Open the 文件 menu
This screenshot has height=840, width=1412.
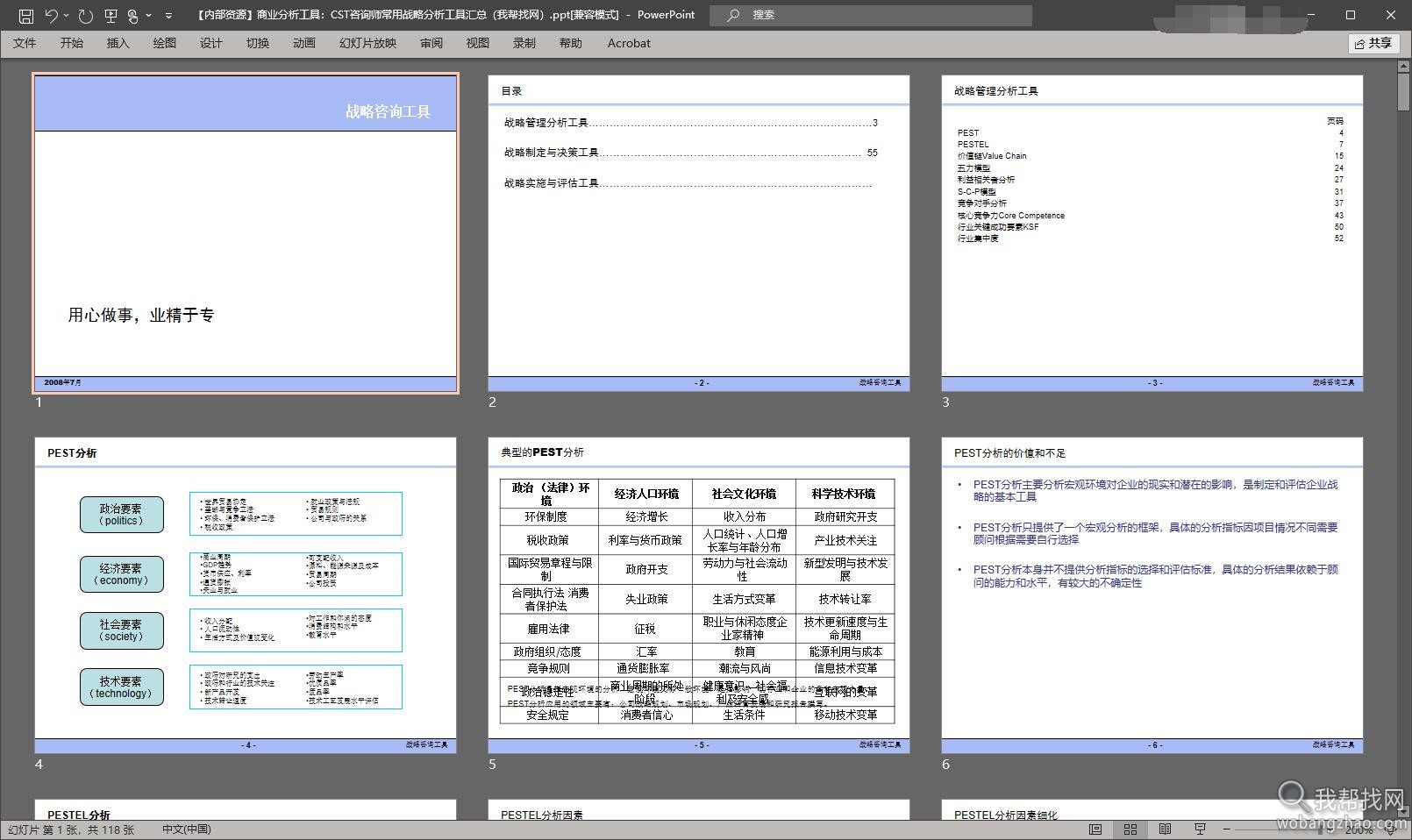(x=25, y=43)
